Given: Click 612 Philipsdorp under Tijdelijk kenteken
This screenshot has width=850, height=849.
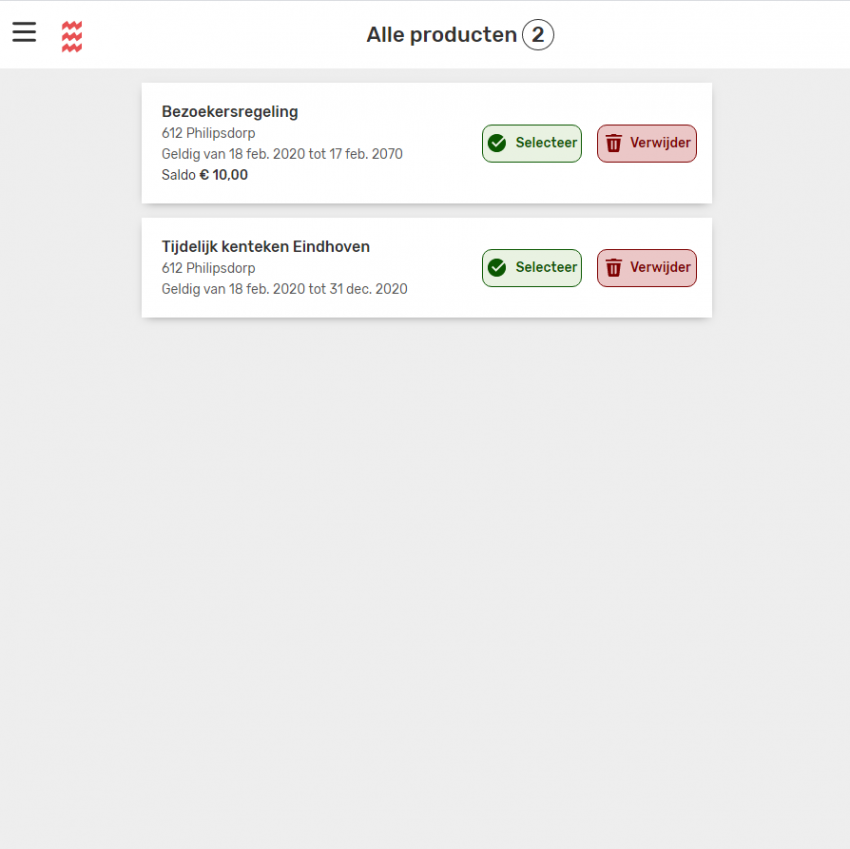Looking at the screenshot, I should point(209,268).
